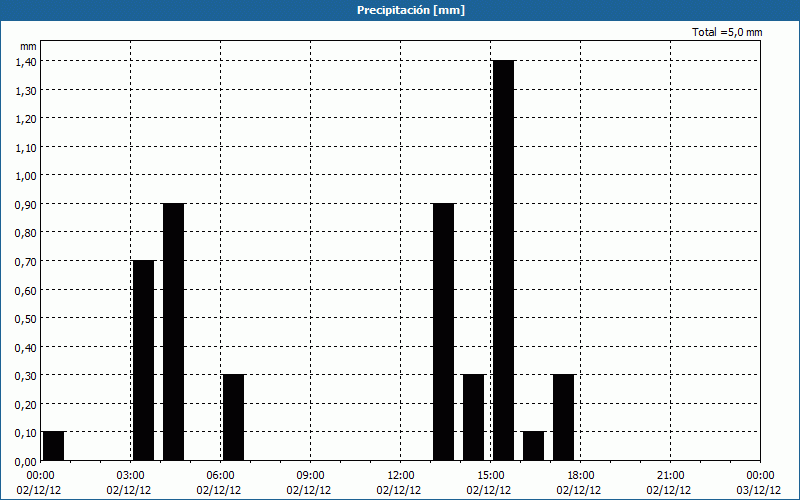Click the 03/12/12 date label
Viewport: 800px width, 500px height.
pos(759,490)
